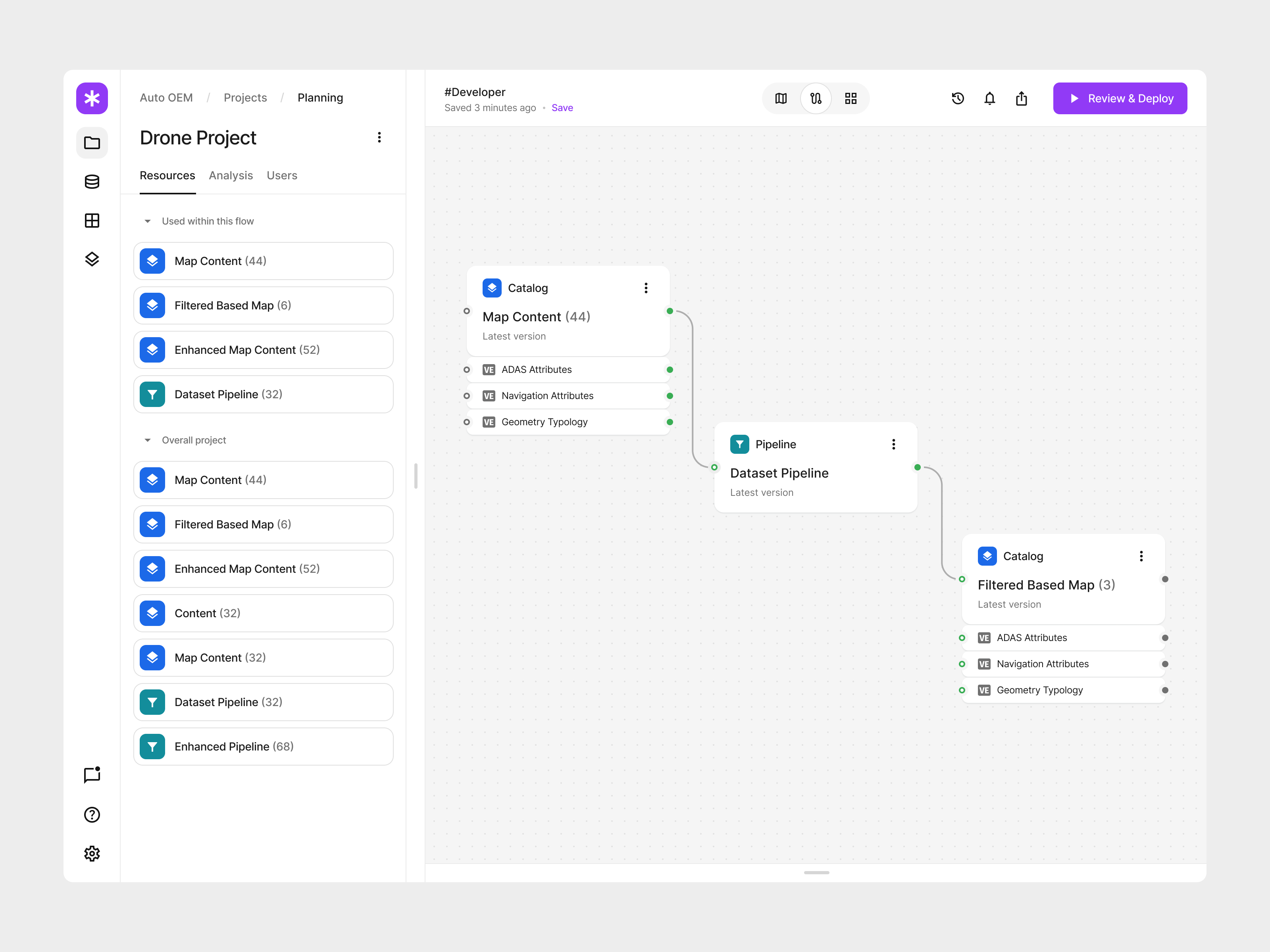Collapse the 'Overall project' section
The width and height of the screenshot is (1270, 952).
(x=148, y=440)
